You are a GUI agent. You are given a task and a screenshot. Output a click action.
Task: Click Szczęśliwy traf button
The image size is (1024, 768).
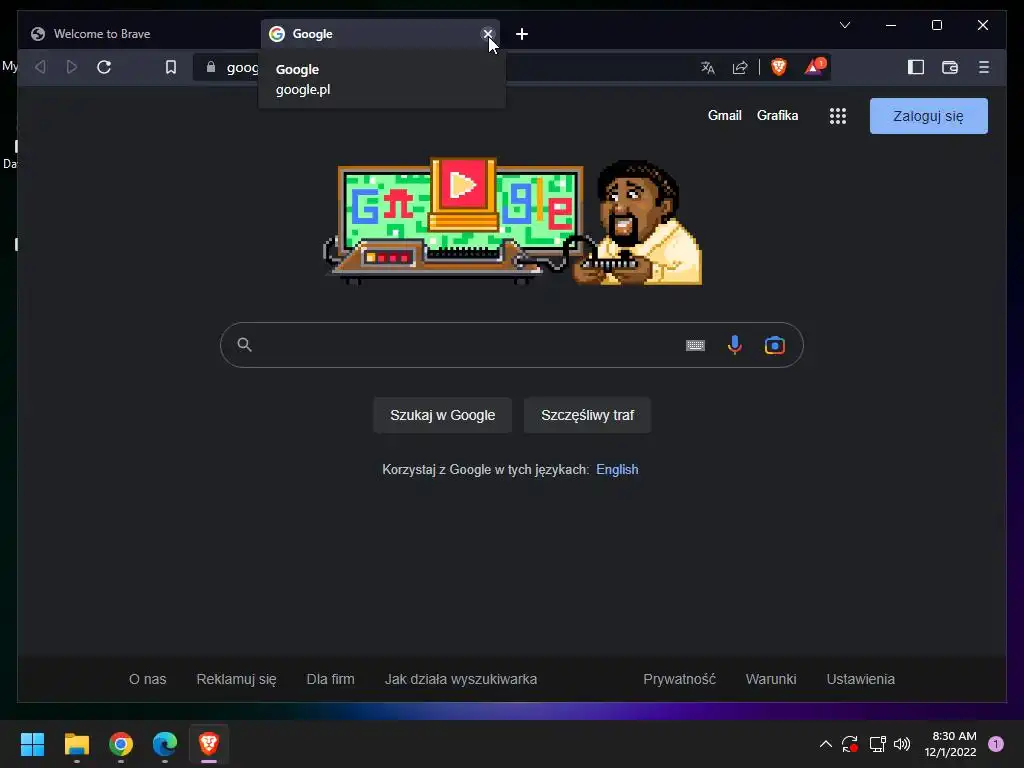587,415
